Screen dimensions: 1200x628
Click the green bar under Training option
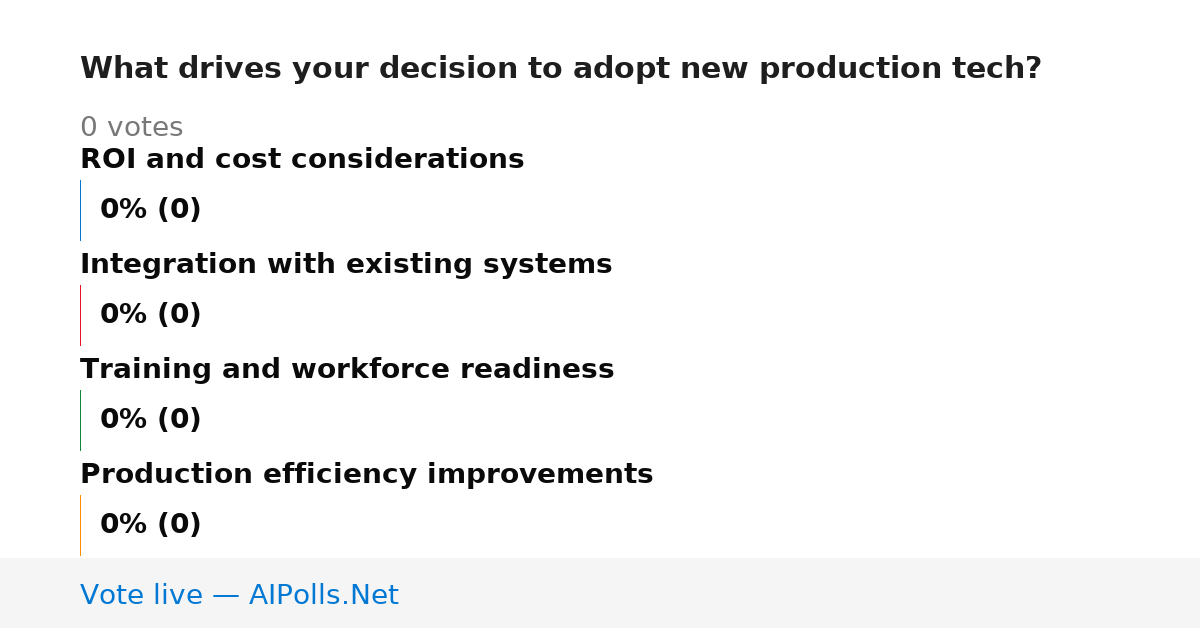pos(81,420)
